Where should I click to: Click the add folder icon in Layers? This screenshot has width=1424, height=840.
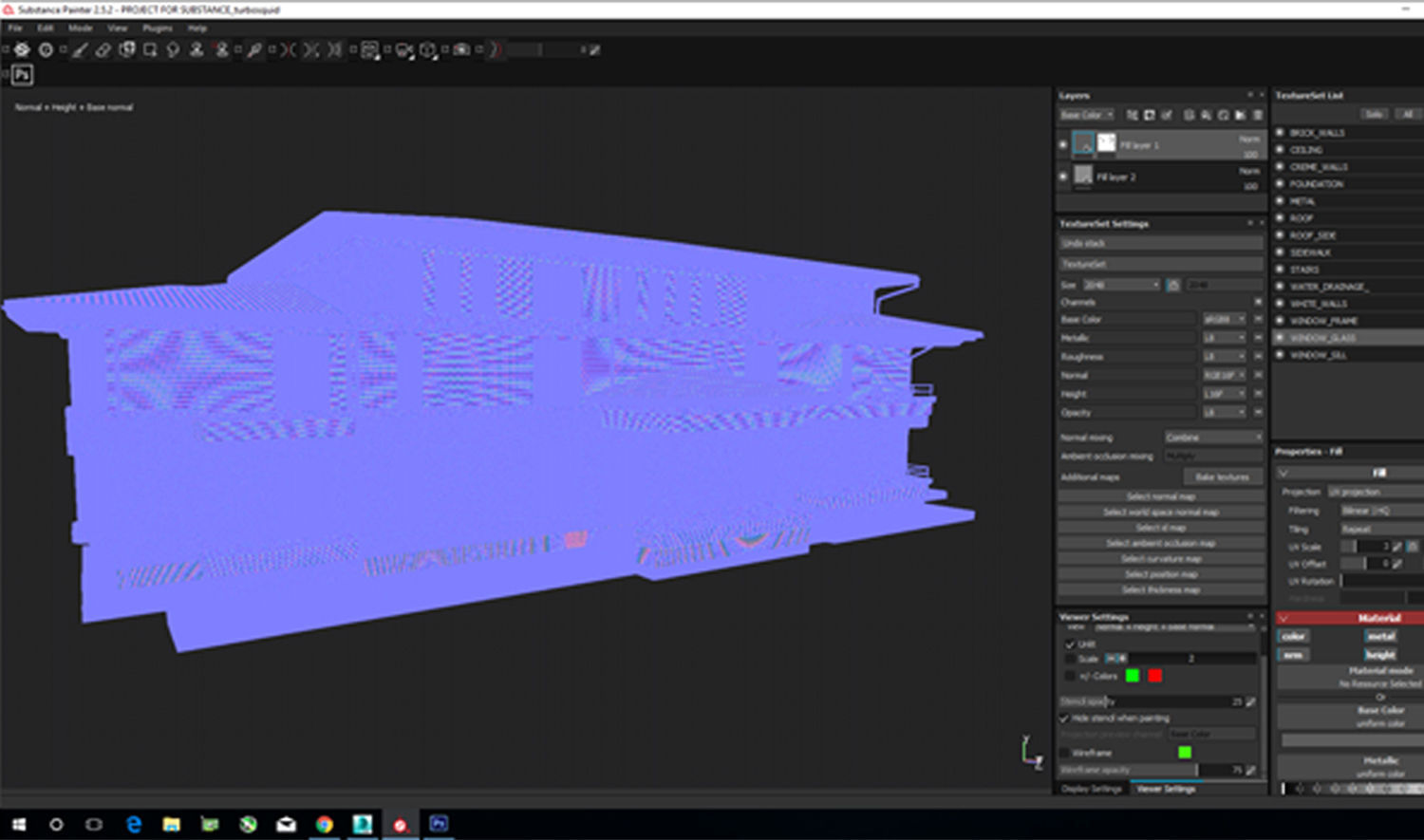tap(1240, 115)
